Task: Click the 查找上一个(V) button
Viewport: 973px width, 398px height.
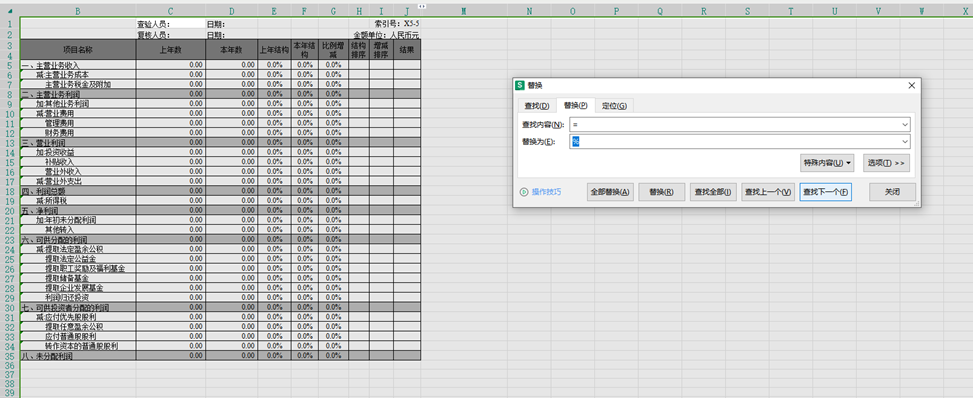Action: pyautogui.click(x=768, y=192)
